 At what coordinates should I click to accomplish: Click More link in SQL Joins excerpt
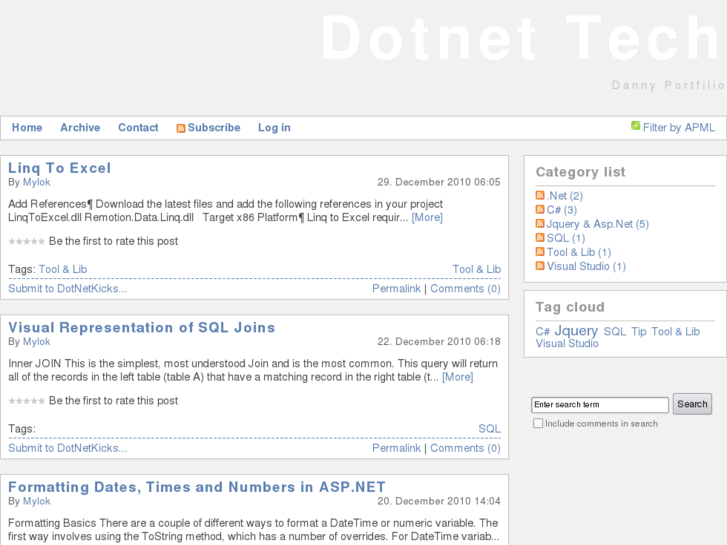[458, 377]
